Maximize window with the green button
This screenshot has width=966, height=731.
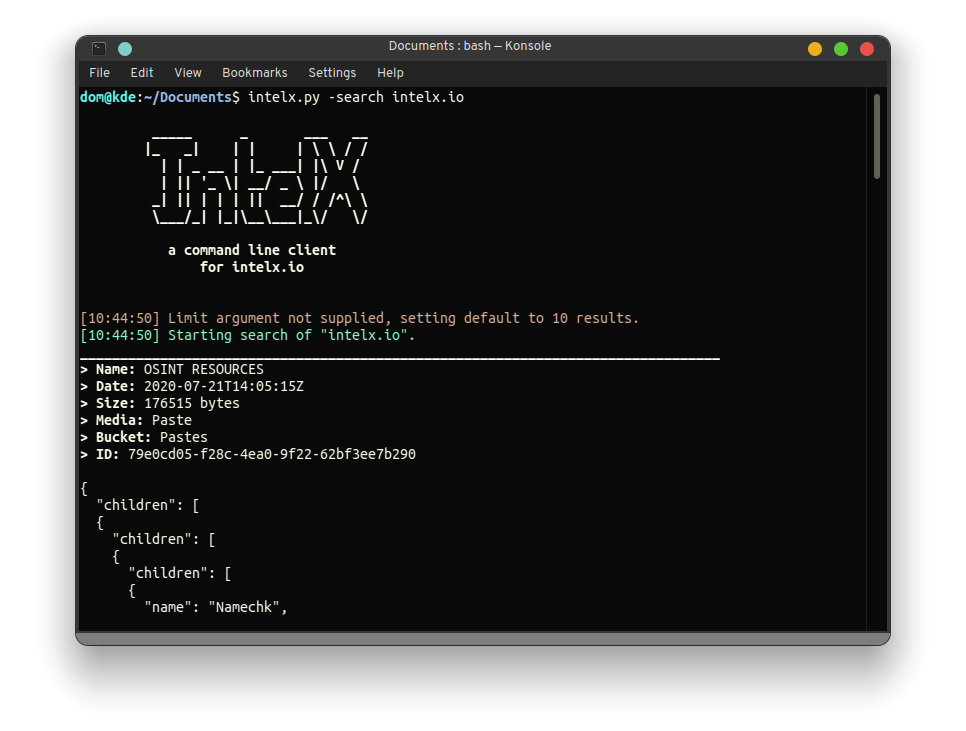click(x=840, y=49)
